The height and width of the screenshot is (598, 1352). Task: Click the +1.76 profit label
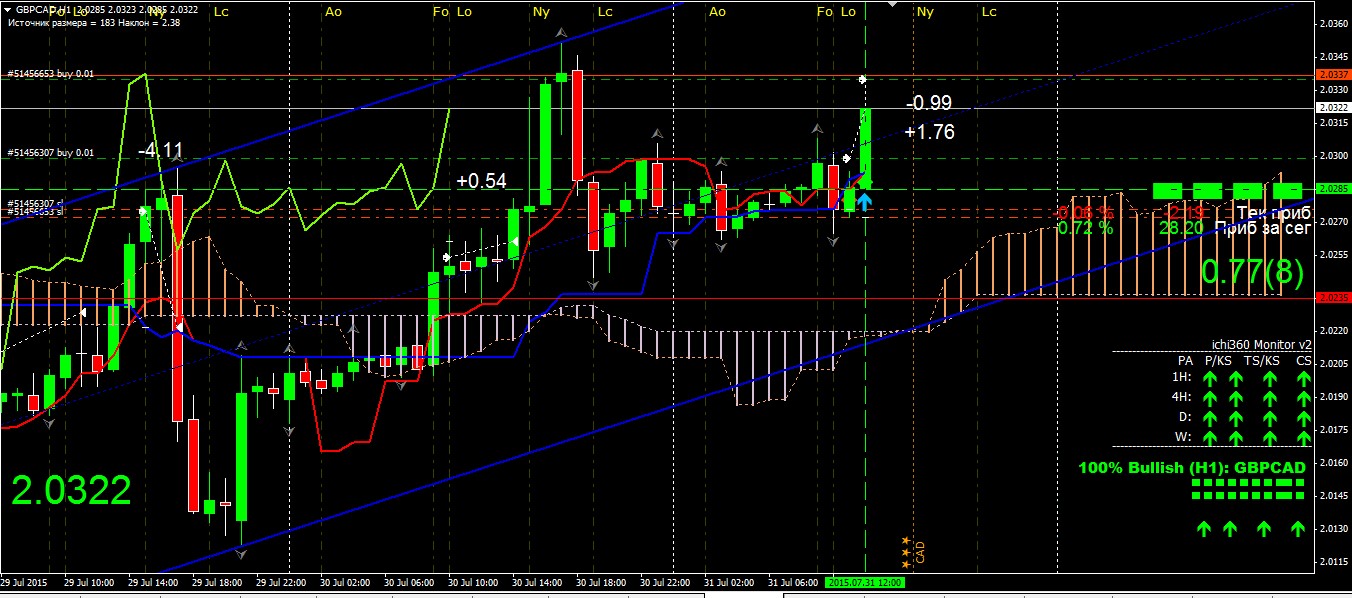click(x=929, y=133)
